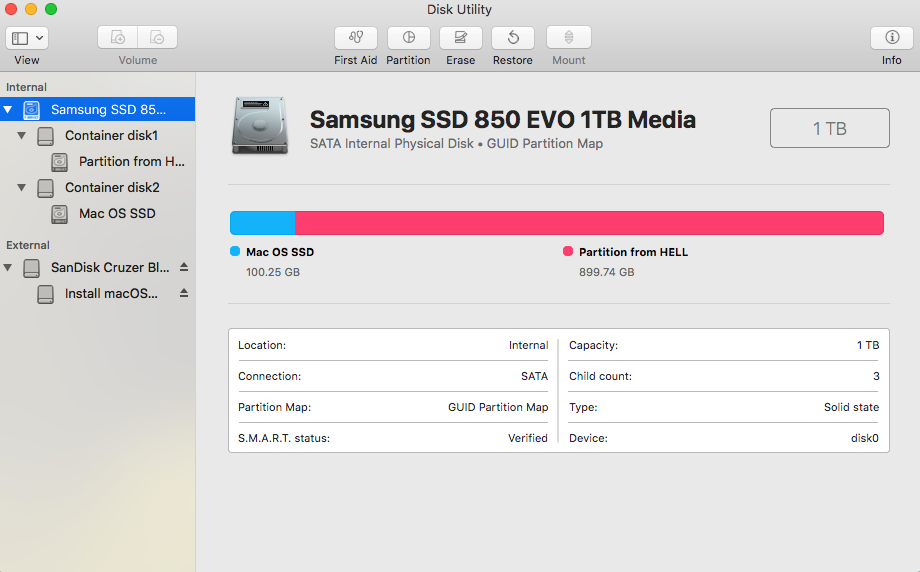Click the Restore toolbar icon

513,38
